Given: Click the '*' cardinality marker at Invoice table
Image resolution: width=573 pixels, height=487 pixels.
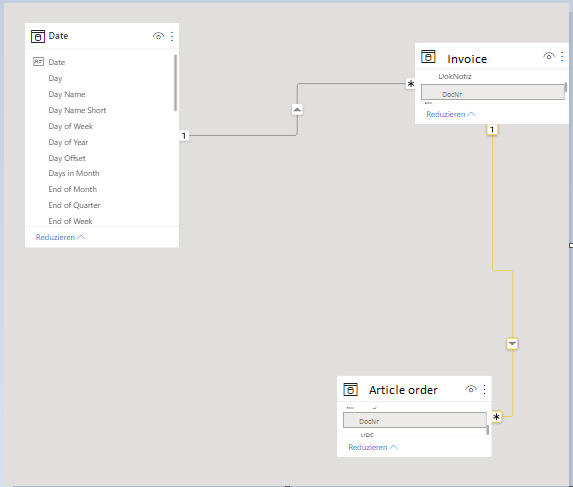Looking at the screenshot, I should (411, 84).
